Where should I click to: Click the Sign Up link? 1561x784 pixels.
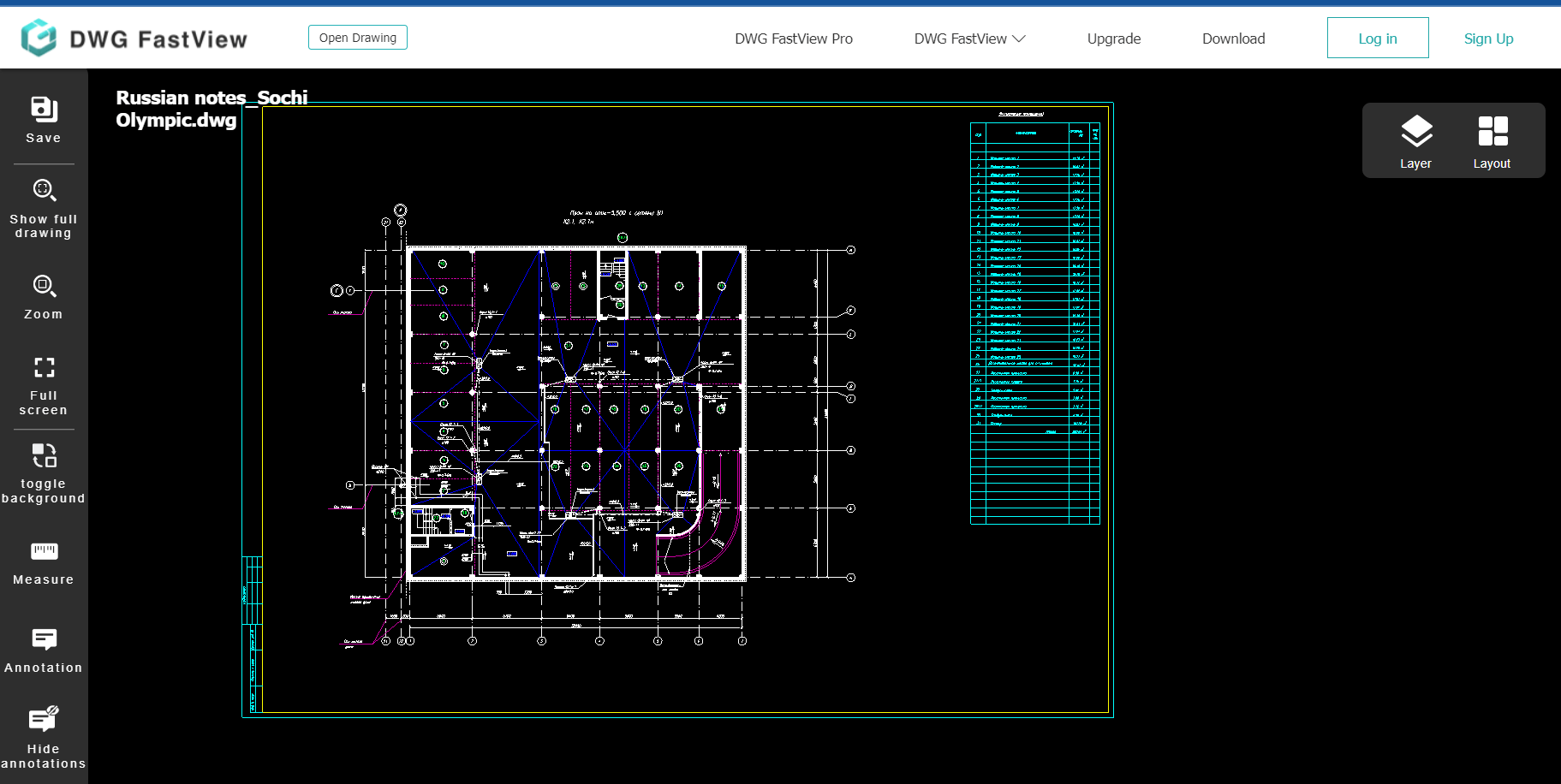click(1488, 39)
